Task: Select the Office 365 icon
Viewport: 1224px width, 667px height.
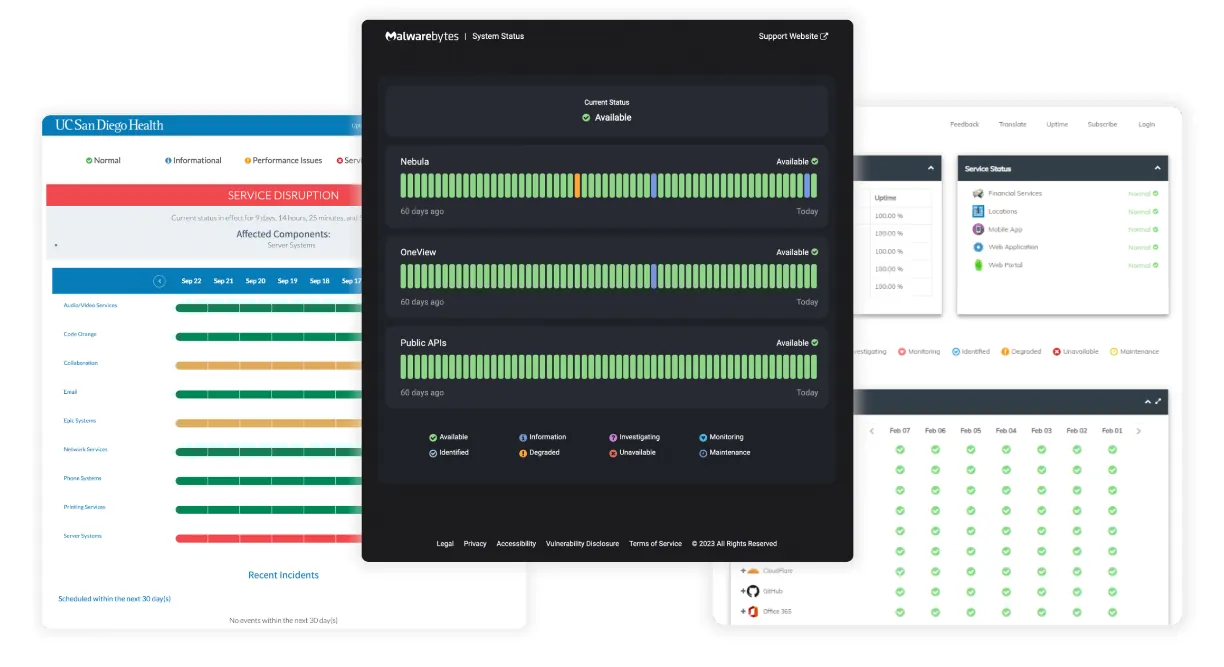Action: coord(754,611)
